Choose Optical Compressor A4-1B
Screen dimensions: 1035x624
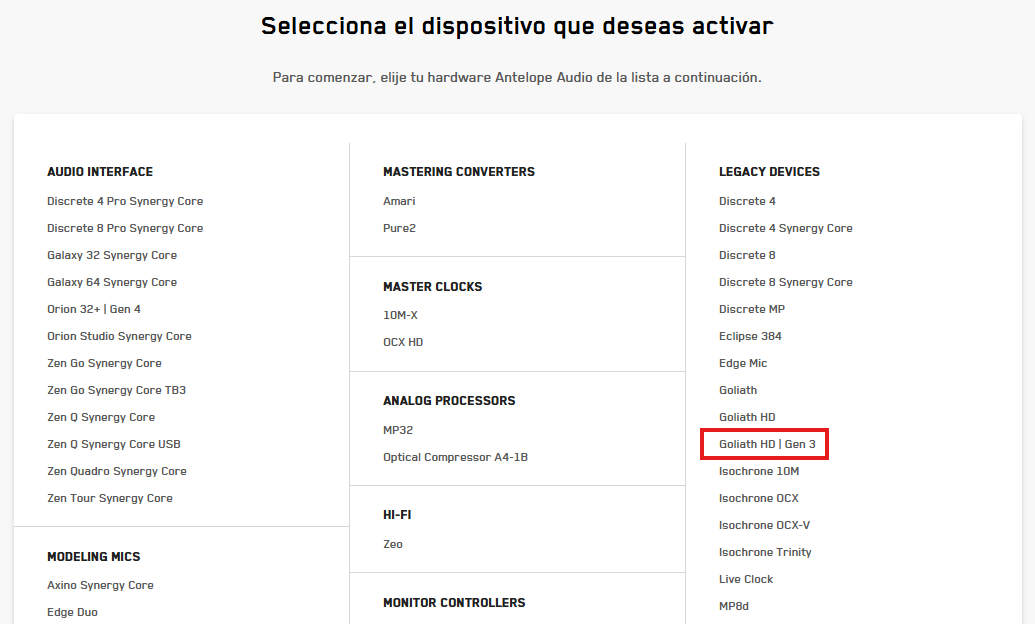[455, 457]
